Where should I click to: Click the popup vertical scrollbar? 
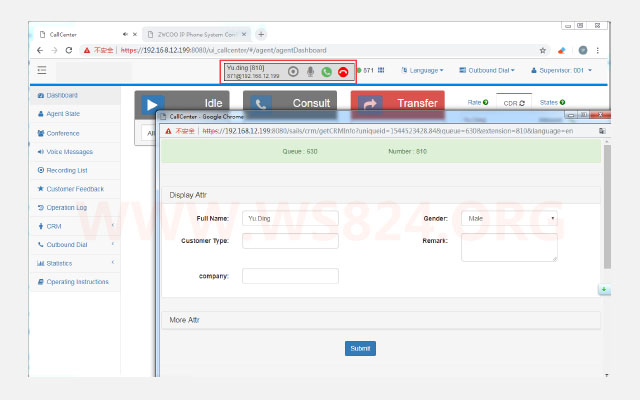coord(607,207)
